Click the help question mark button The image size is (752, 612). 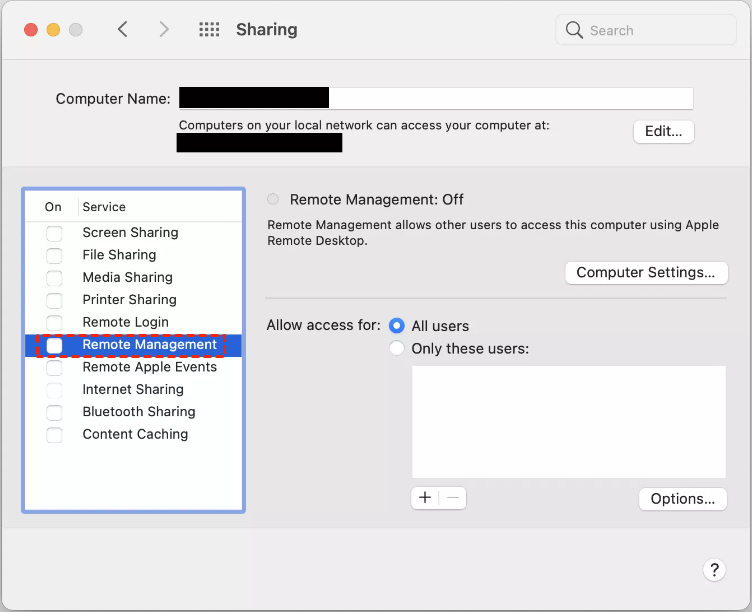pos(713,570)
